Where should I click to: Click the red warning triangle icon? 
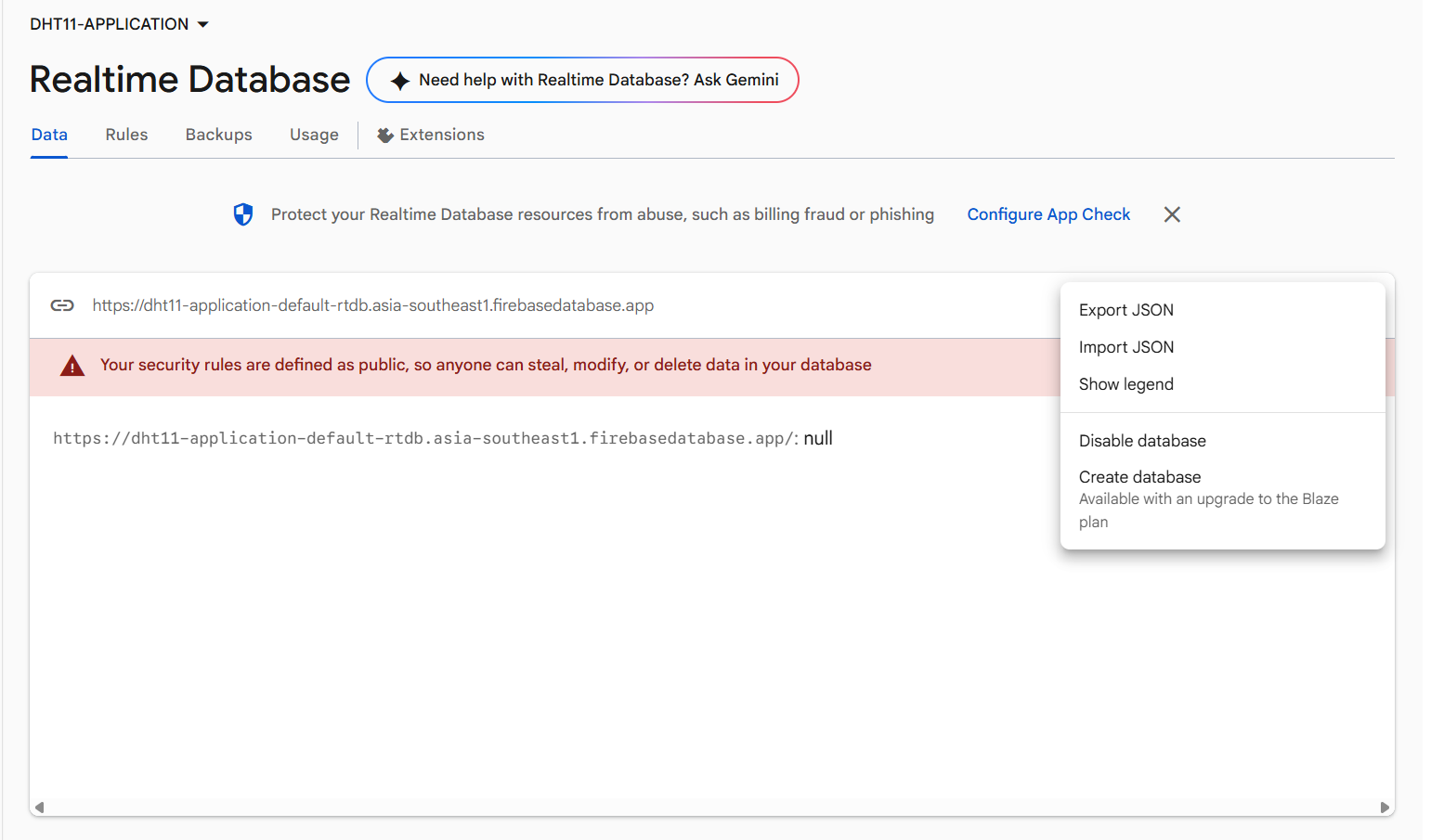[72, 366]
